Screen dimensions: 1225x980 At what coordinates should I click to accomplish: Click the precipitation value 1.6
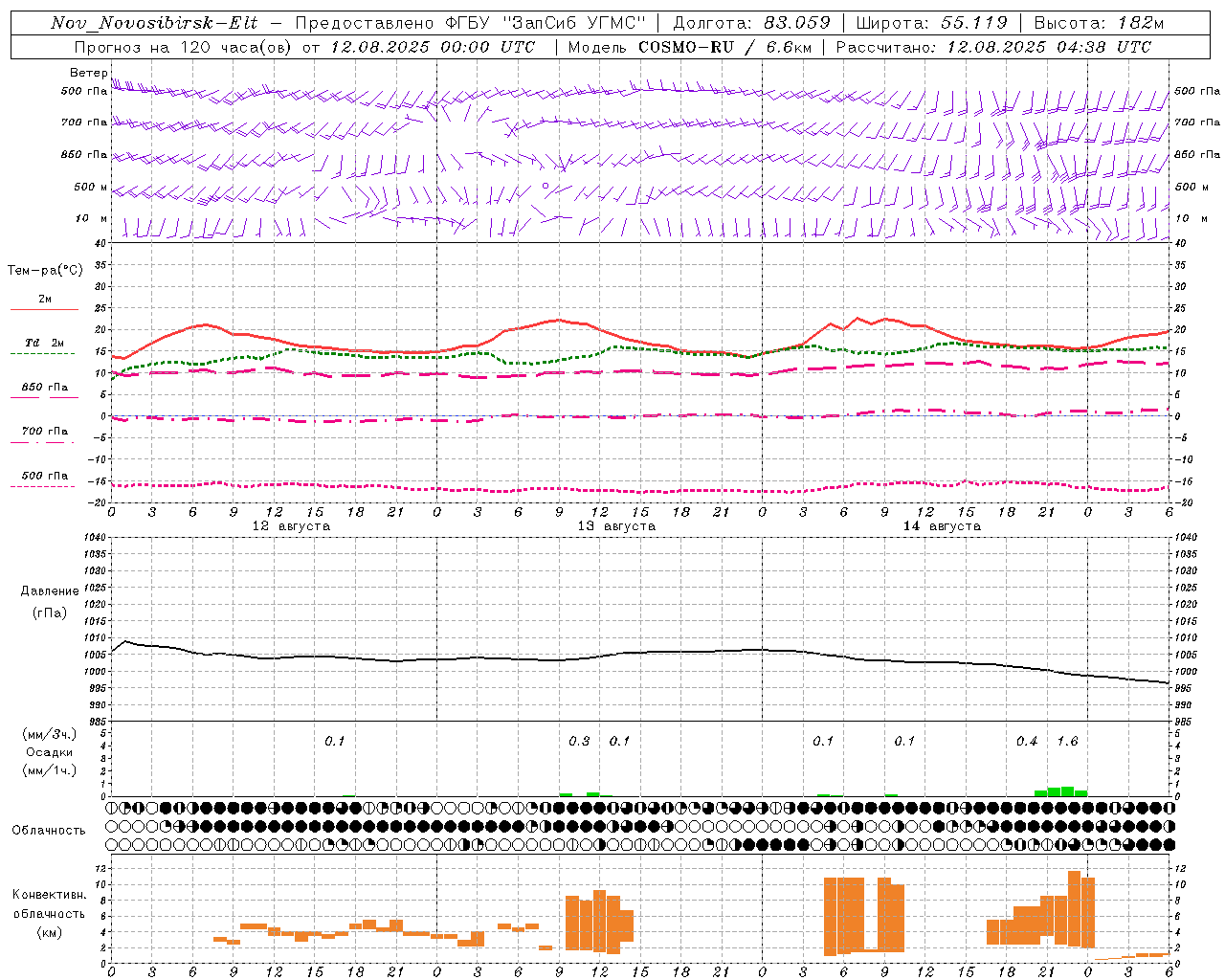pyautogui.click(x=1067, y=741)
